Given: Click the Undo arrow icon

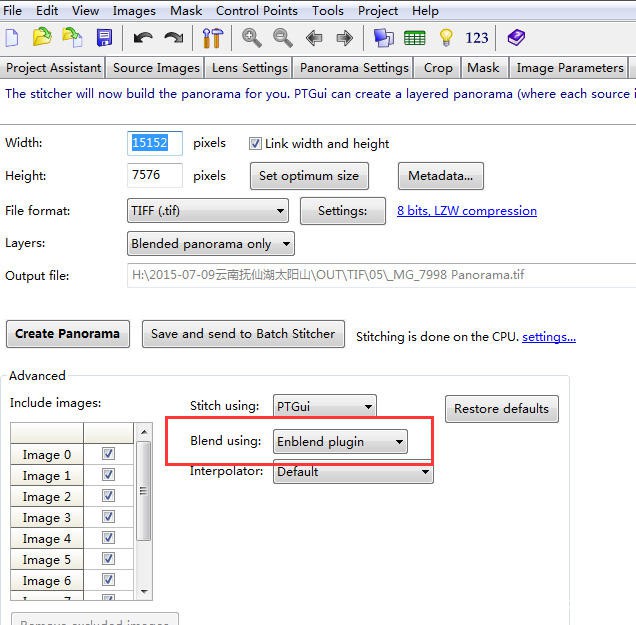Looking at the screenshot, I should (143, 38).
